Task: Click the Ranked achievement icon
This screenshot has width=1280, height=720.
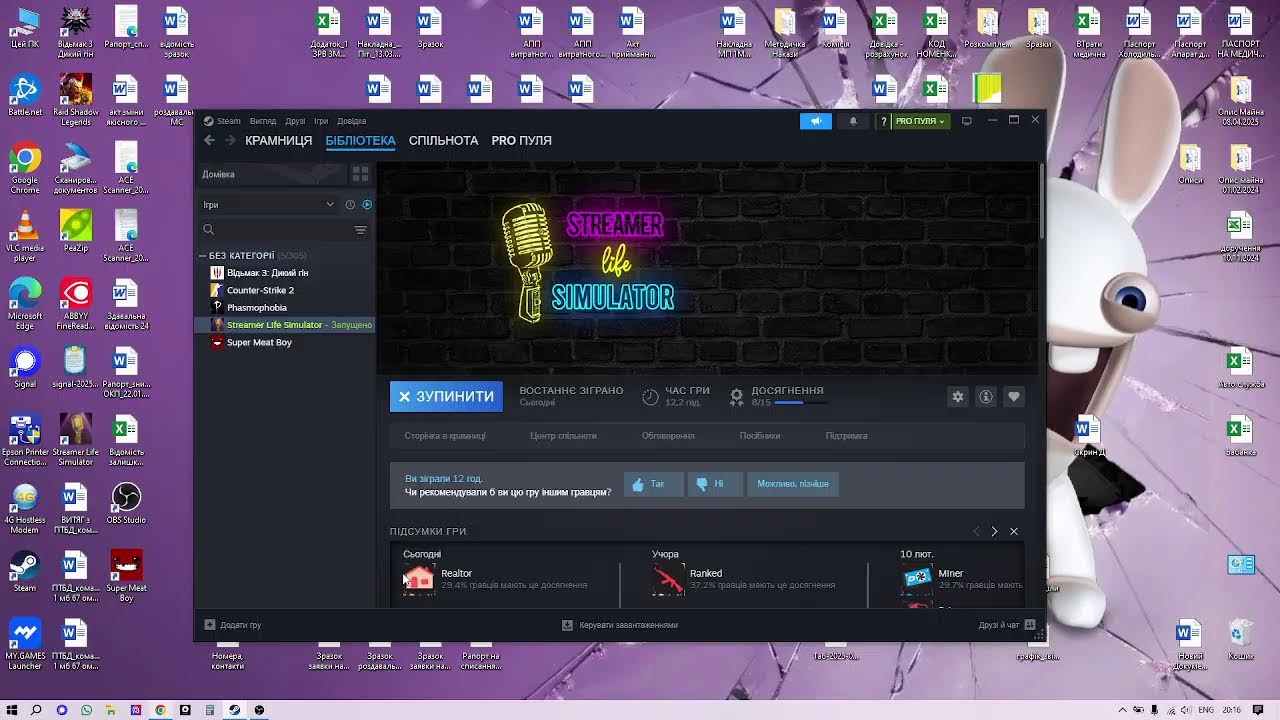Action: [x=668, y=579]
